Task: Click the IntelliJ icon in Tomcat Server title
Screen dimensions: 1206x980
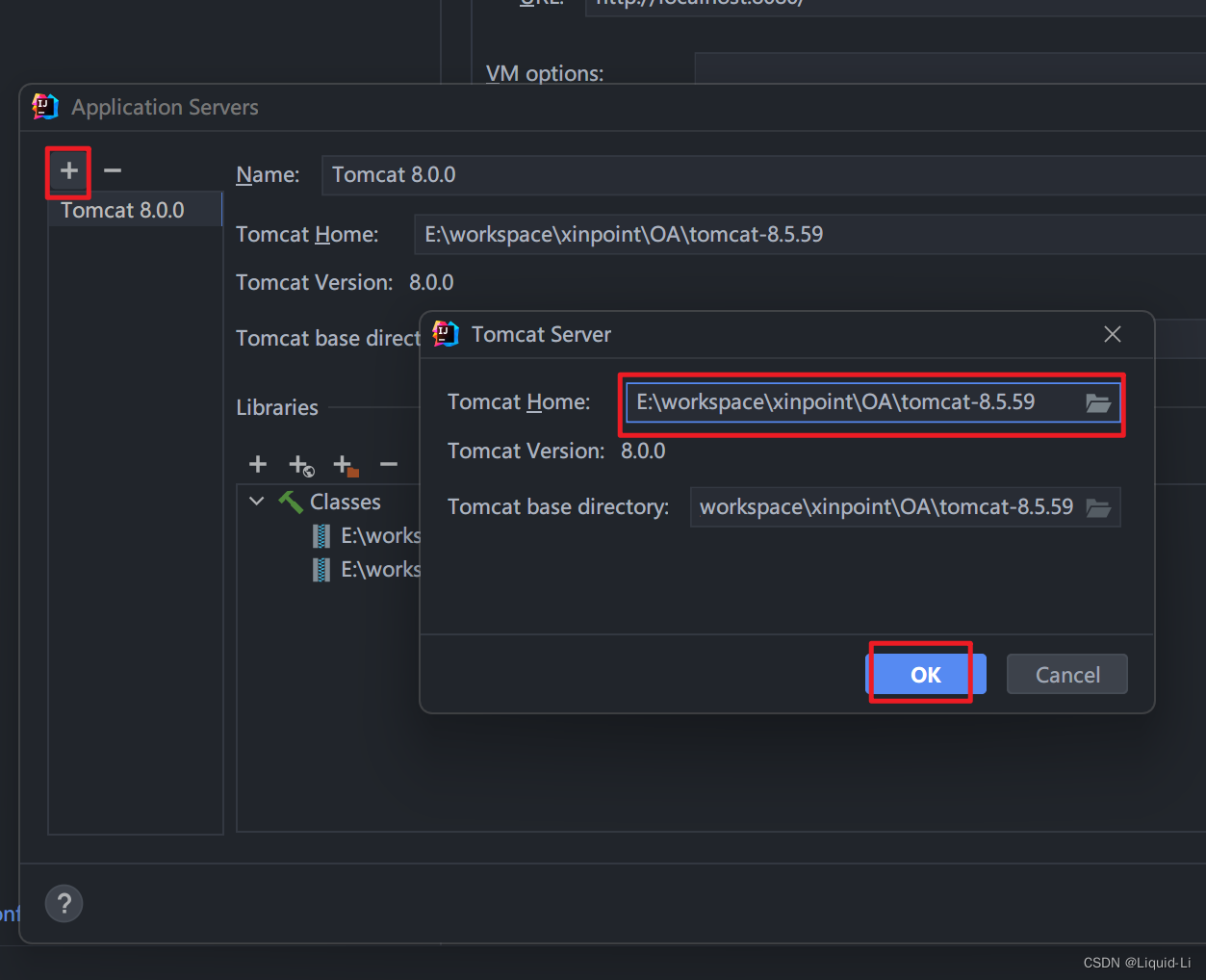Action: pos(446,334)
